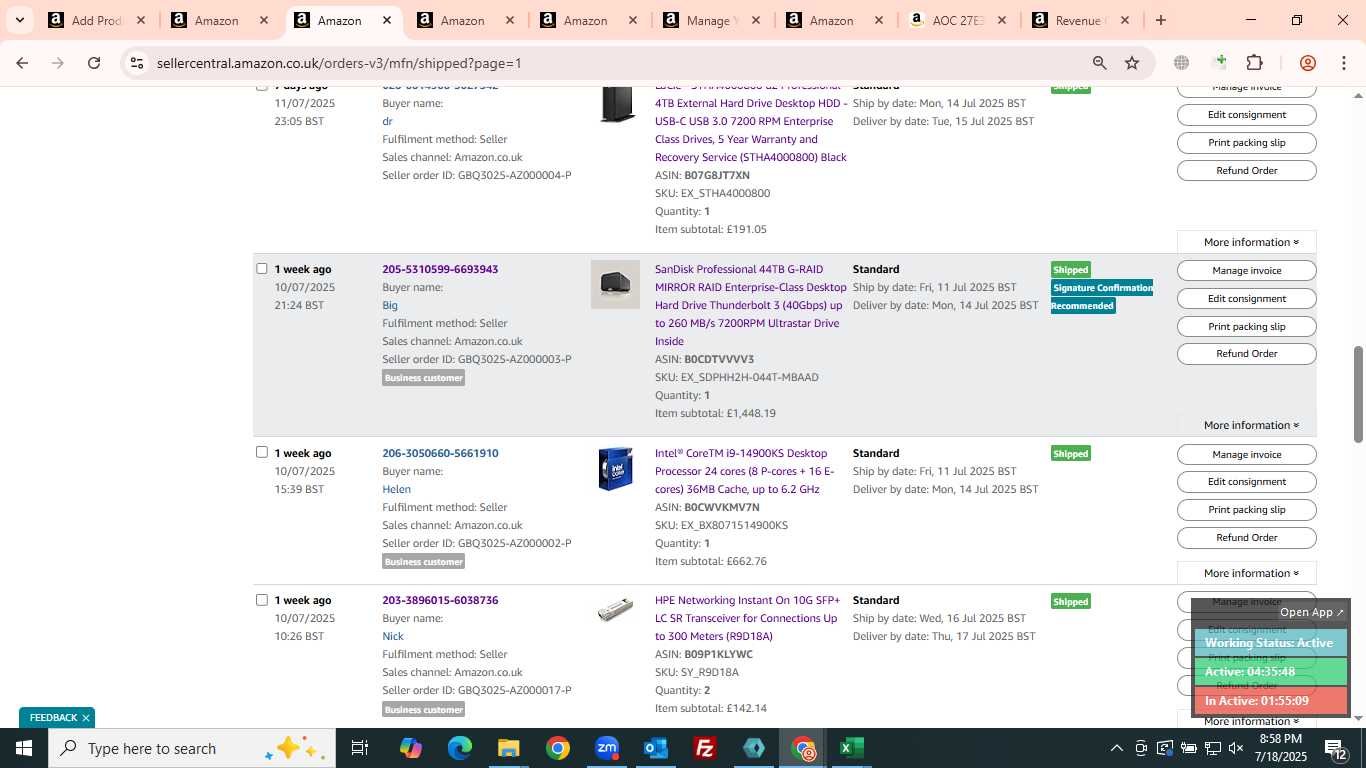Reload the Seller Central page

(x=94, y=62)
